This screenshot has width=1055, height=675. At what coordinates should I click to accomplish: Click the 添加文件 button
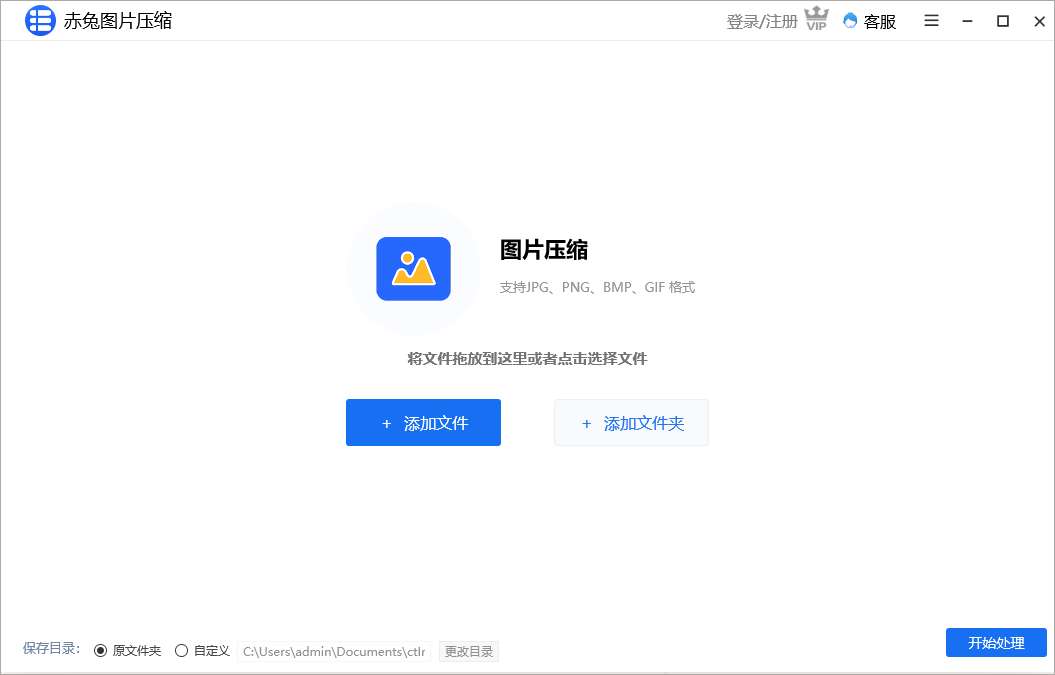(x=423, y=423)
